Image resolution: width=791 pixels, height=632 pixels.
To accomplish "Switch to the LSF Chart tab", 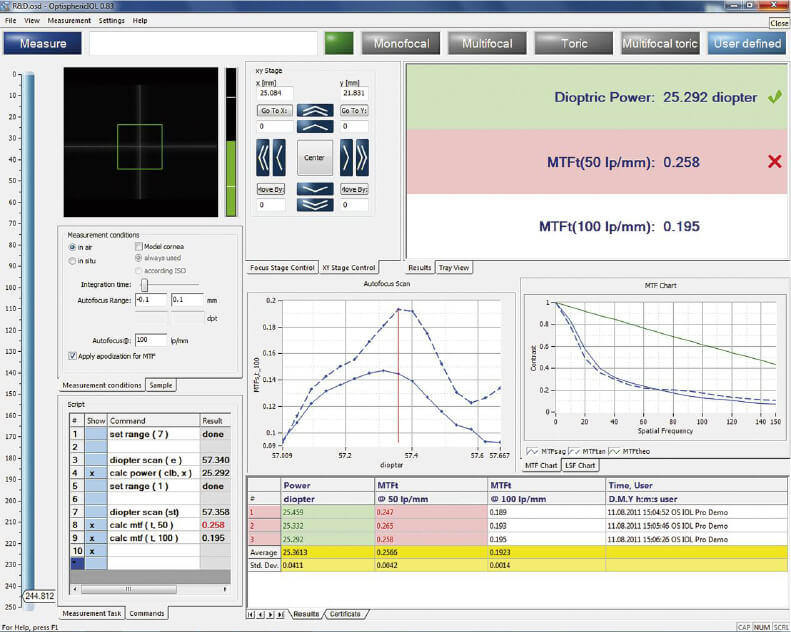I will 580,465.
